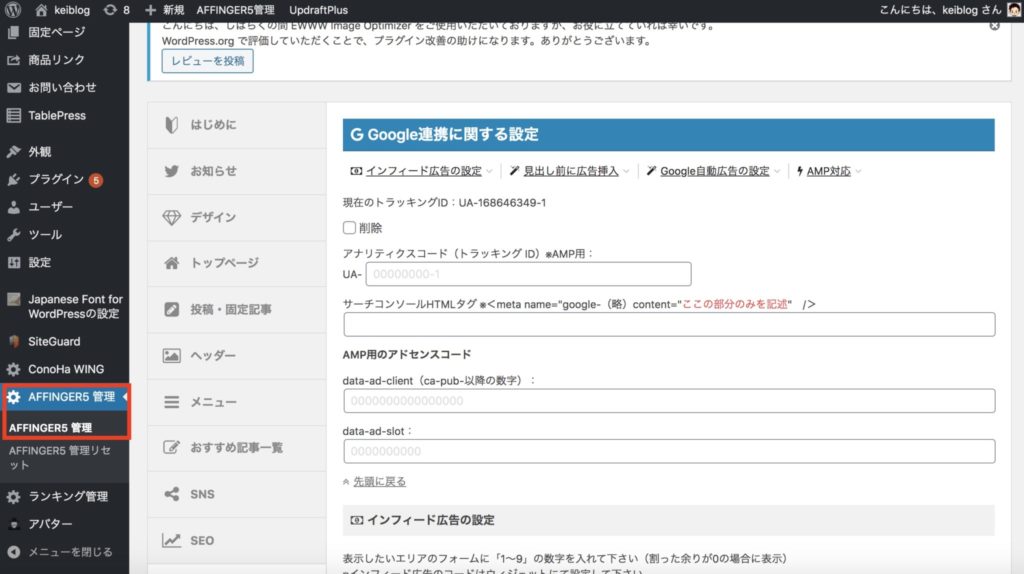Screen dimensions: 1024x574
Task: Expand the インフィード広告の設定 chevron
Action: [489, 172]
